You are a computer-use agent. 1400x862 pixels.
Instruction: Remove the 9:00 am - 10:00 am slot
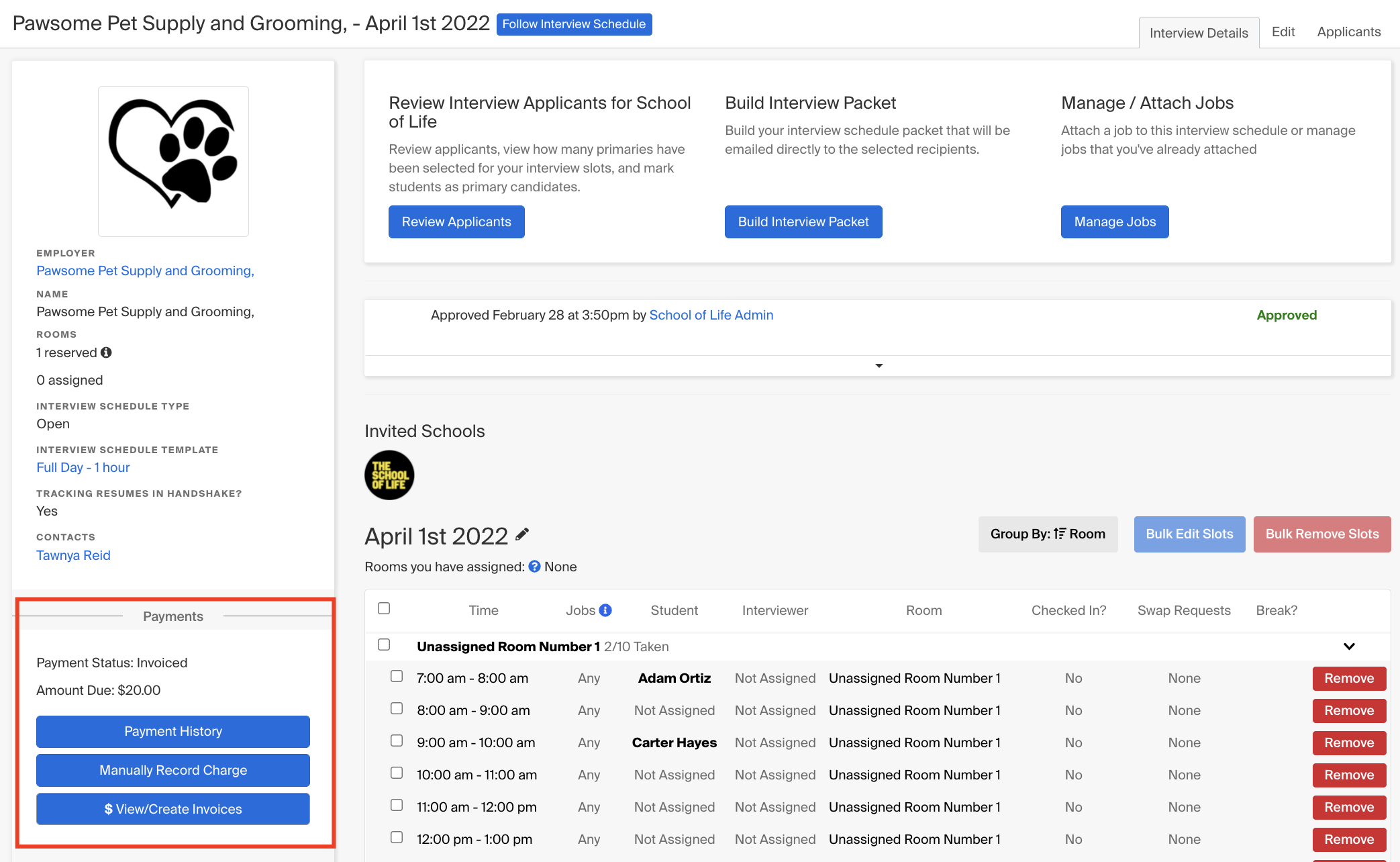coord(1349,743)
